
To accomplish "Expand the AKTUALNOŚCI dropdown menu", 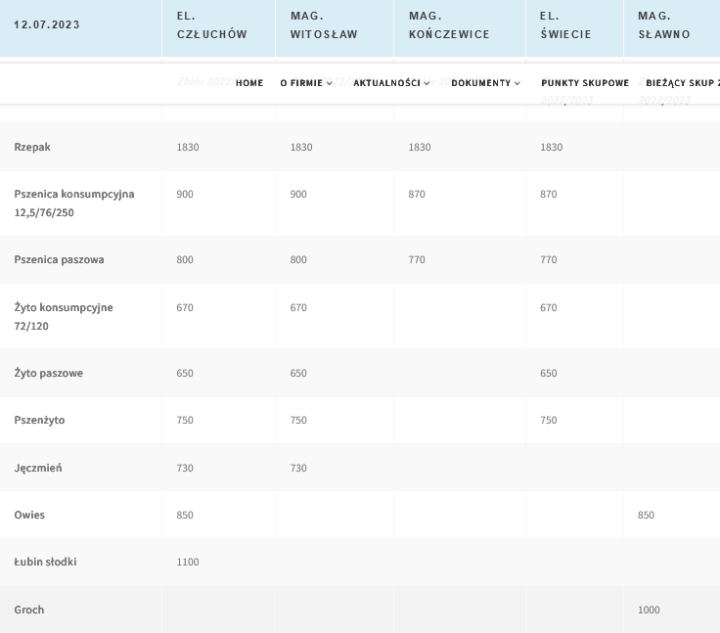I will click(391, 83).
